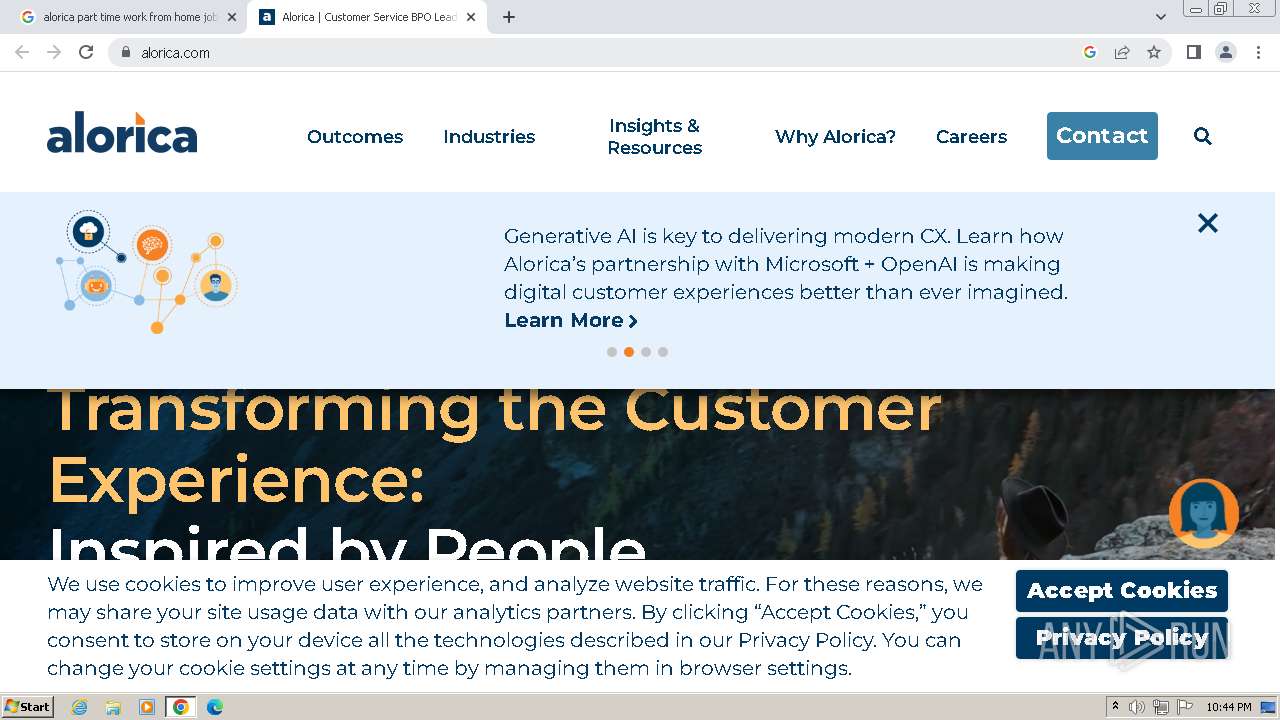Click Accept Cookies button
The height and width of the screenshot is (720, 1280).
(x=1122, y=591)
